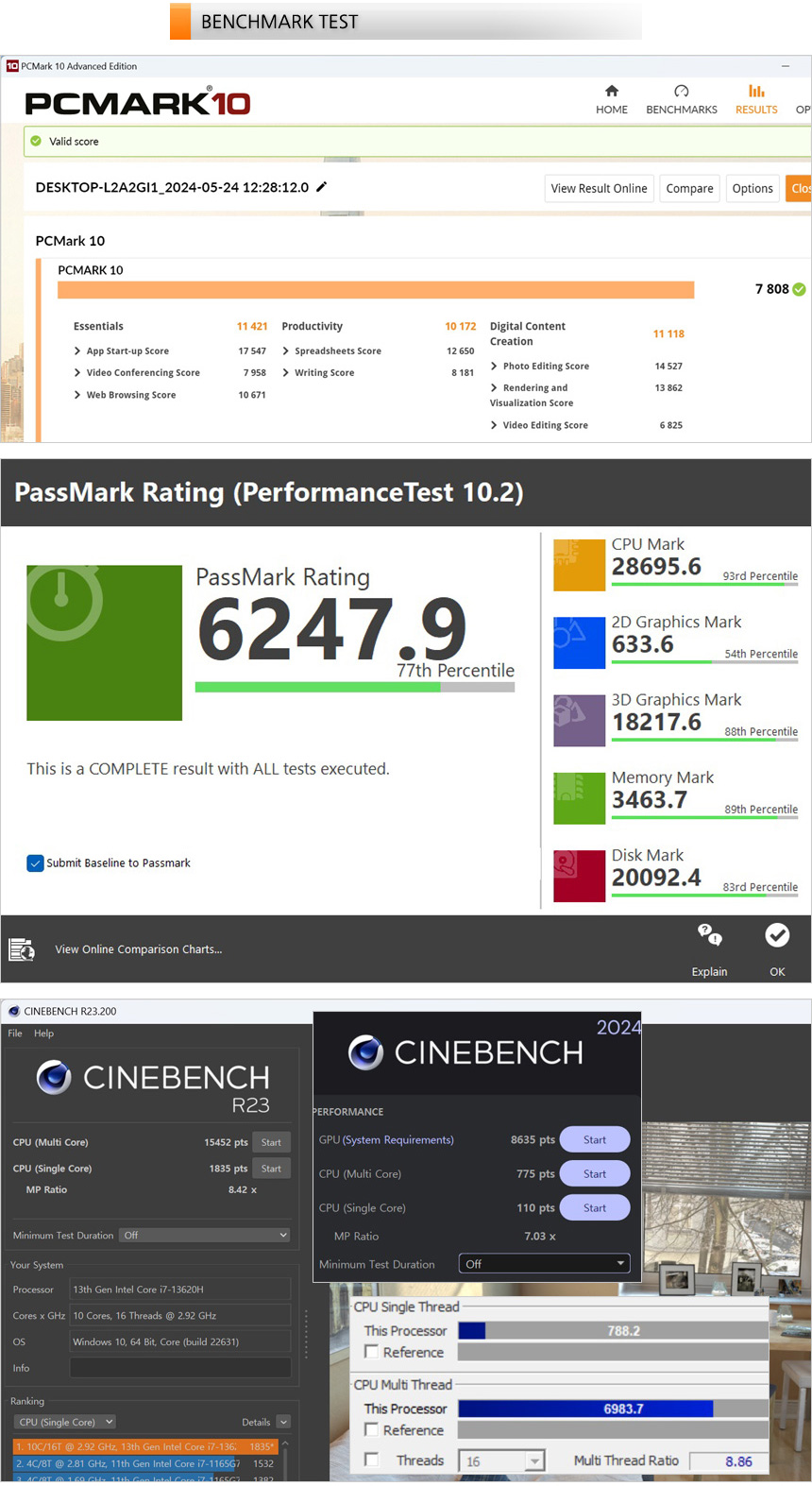Click the online comparison charts icon
Image resolution: width=812 pixels, height=1486 pixels.
pyautogui.click(x=22, y=949)
